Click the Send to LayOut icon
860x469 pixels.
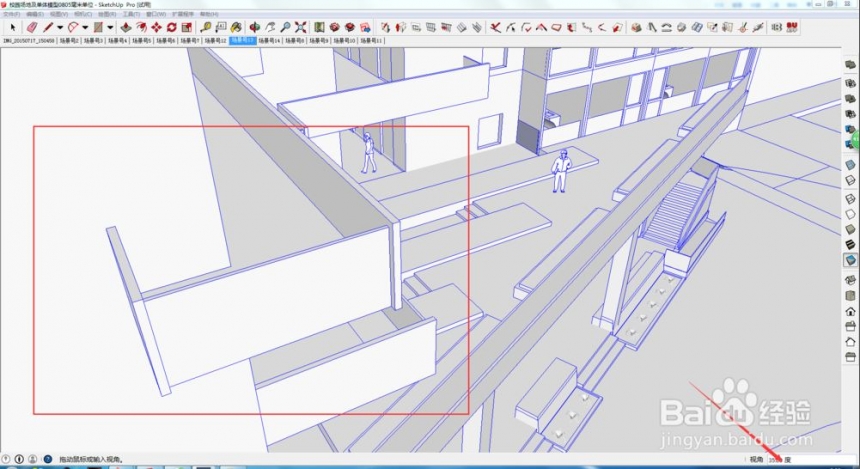(x=365, y=27)
